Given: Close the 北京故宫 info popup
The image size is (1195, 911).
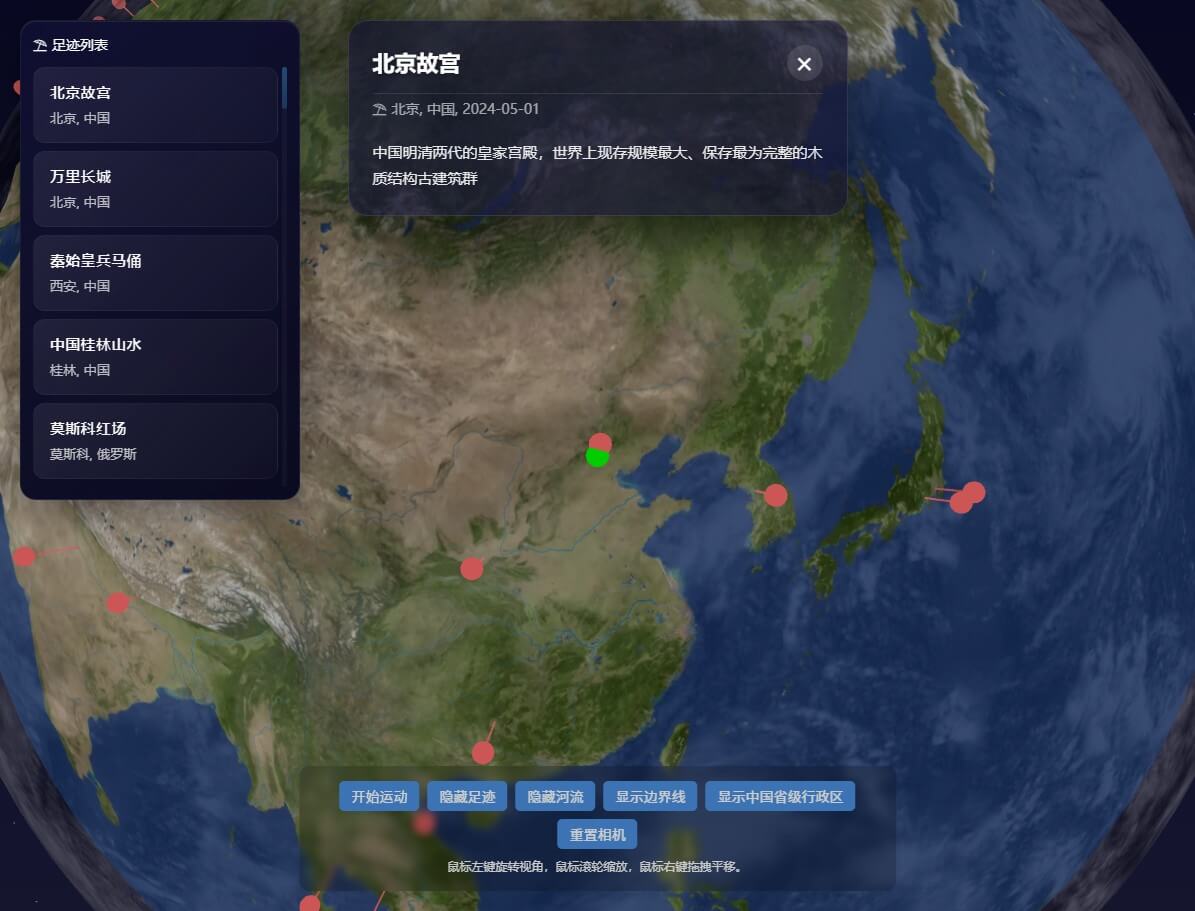Looking at the screenshot, I should click(804, 64).
